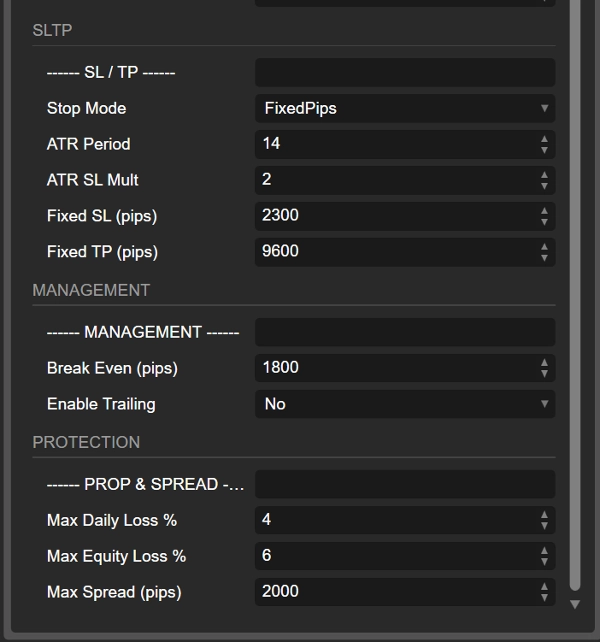The height and width of the screenshot is (642, 600).
Task: Click the SLTP section header
Action: [52, 30]
